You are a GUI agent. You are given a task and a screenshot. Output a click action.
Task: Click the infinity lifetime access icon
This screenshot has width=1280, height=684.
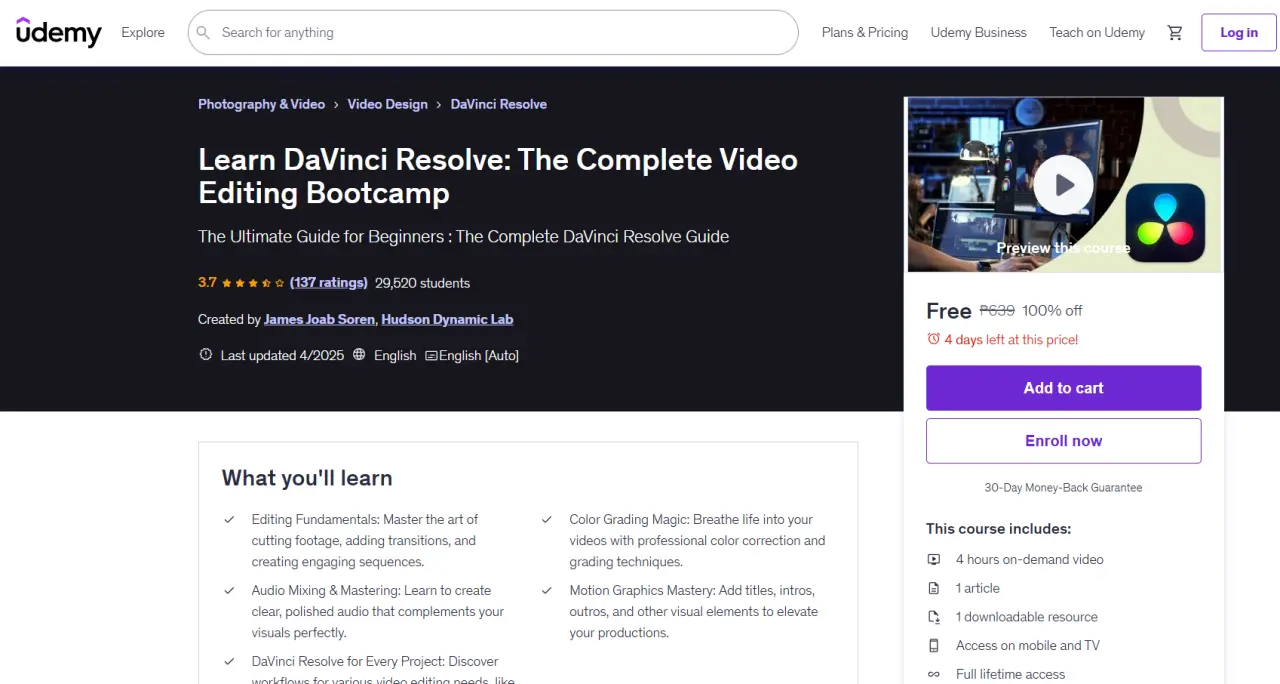(x=934, y=674)
